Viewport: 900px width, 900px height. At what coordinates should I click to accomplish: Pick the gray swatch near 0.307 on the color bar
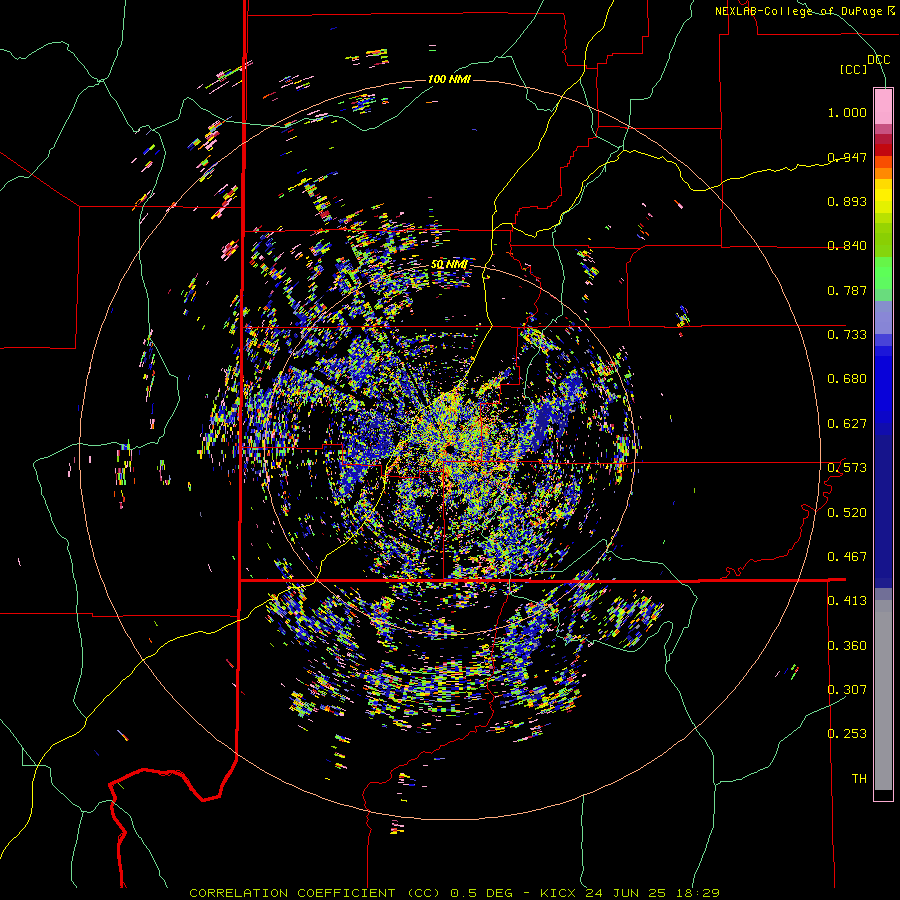[x=883, y=695]
